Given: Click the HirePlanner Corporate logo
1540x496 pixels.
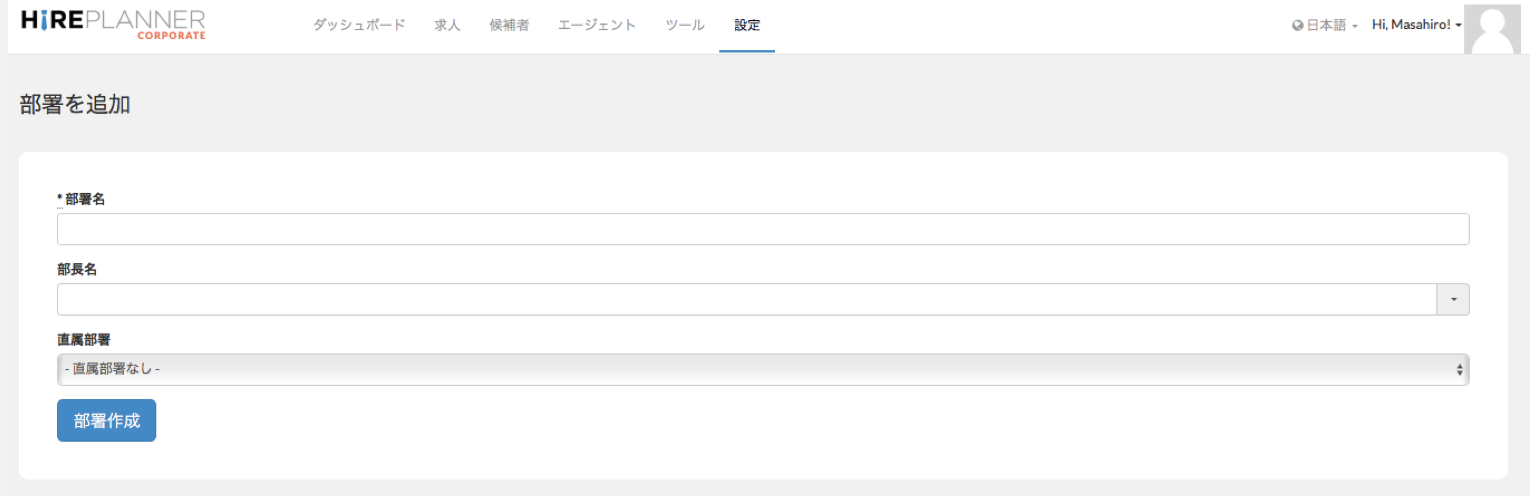Looking at the screenshot, I should (x=113, y=25).
